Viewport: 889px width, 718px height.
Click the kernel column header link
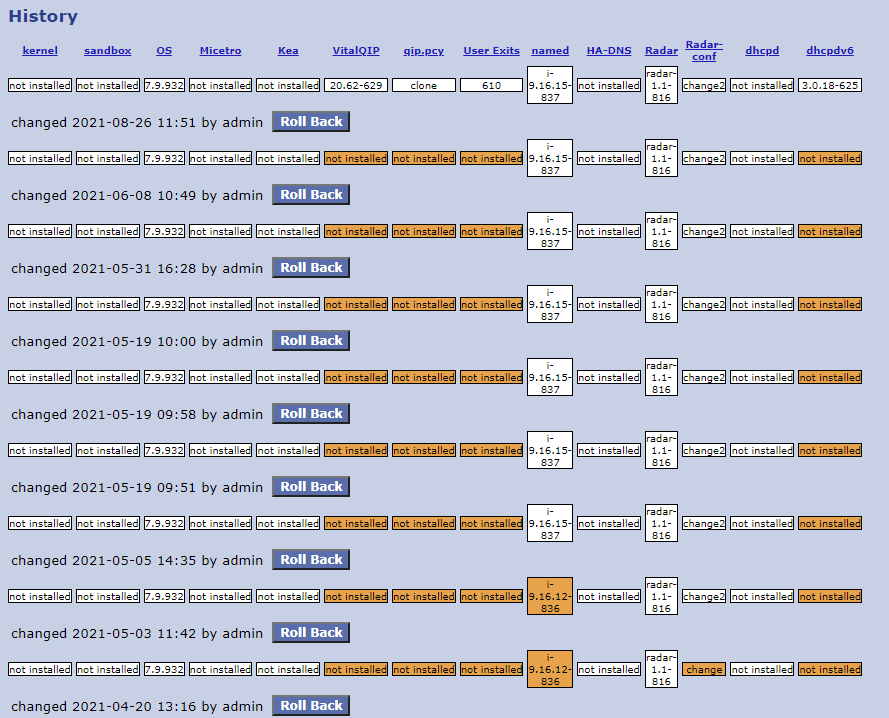point(40,51)
